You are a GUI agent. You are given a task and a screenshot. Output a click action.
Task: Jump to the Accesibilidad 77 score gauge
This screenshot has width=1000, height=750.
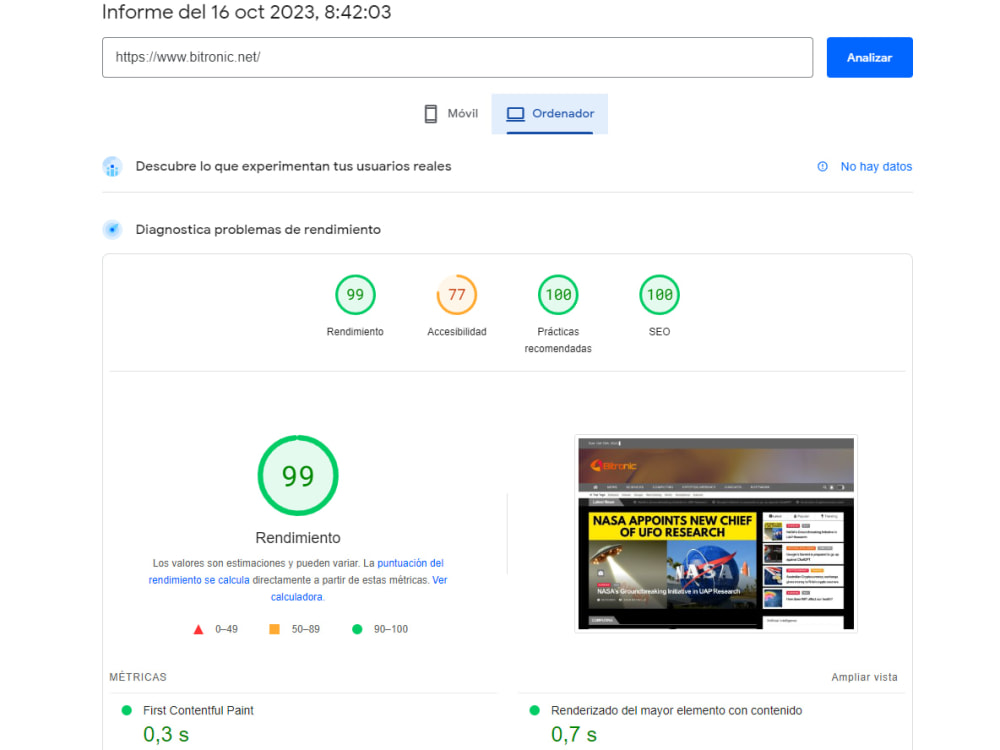click(x=457, y=295)
